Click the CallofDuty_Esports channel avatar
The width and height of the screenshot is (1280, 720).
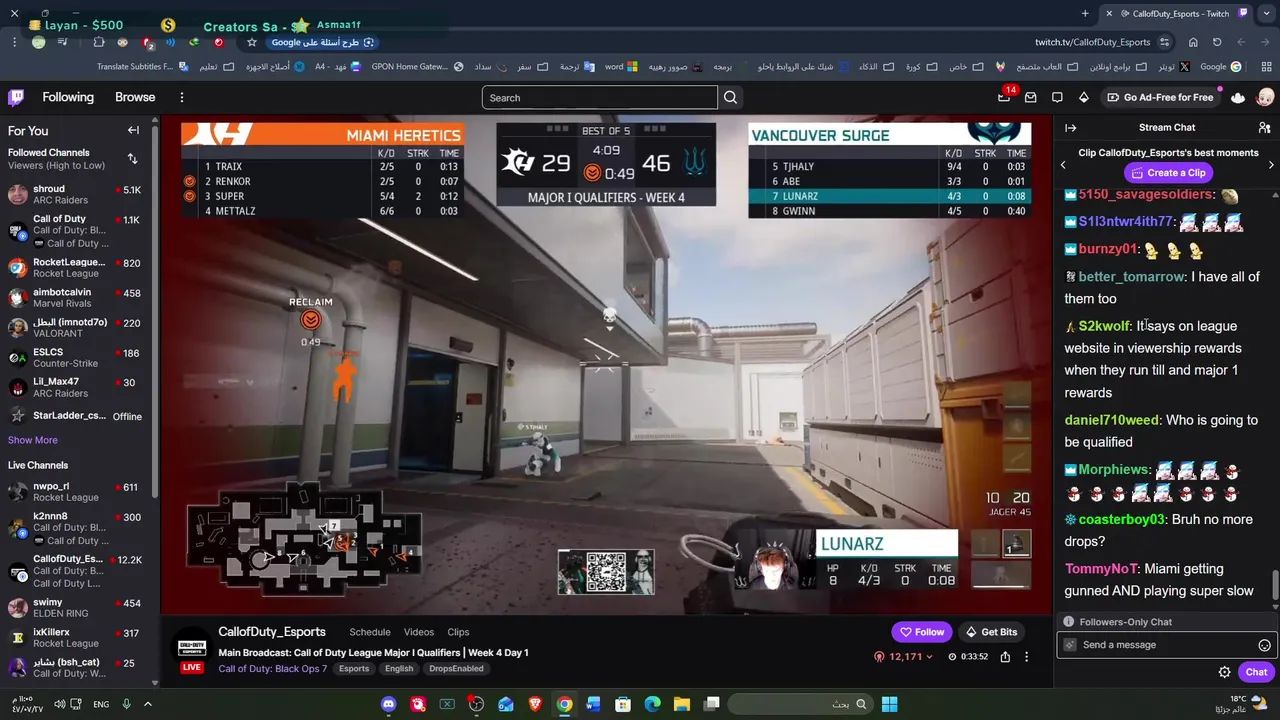pyautogui.click(x=191, y=648)
